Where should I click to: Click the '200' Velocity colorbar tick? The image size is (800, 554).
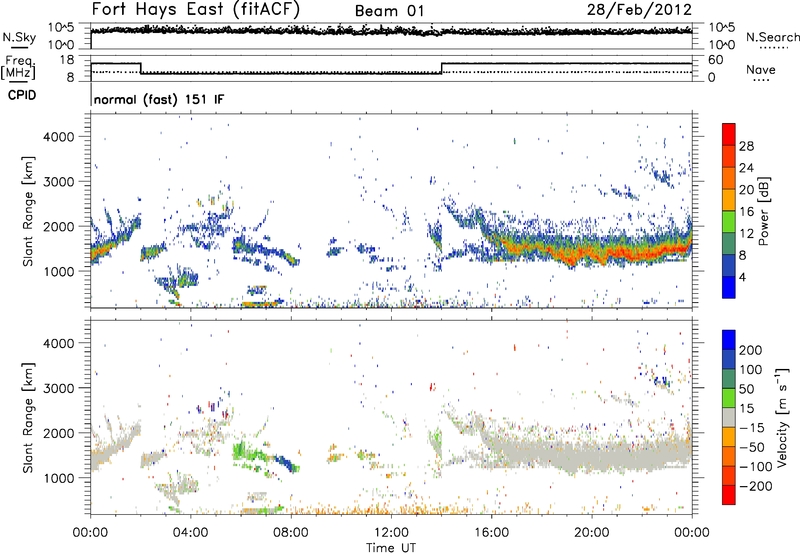pyautogui.click(x=751, y=350)
